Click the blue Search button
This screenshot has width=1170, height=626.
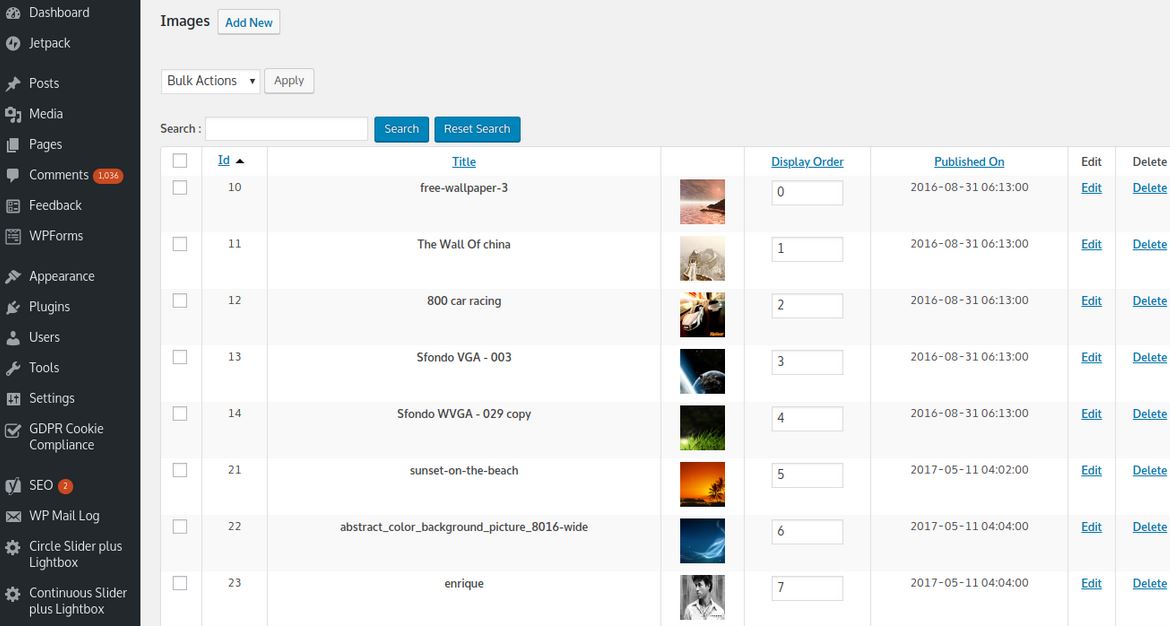pos(401,129)
